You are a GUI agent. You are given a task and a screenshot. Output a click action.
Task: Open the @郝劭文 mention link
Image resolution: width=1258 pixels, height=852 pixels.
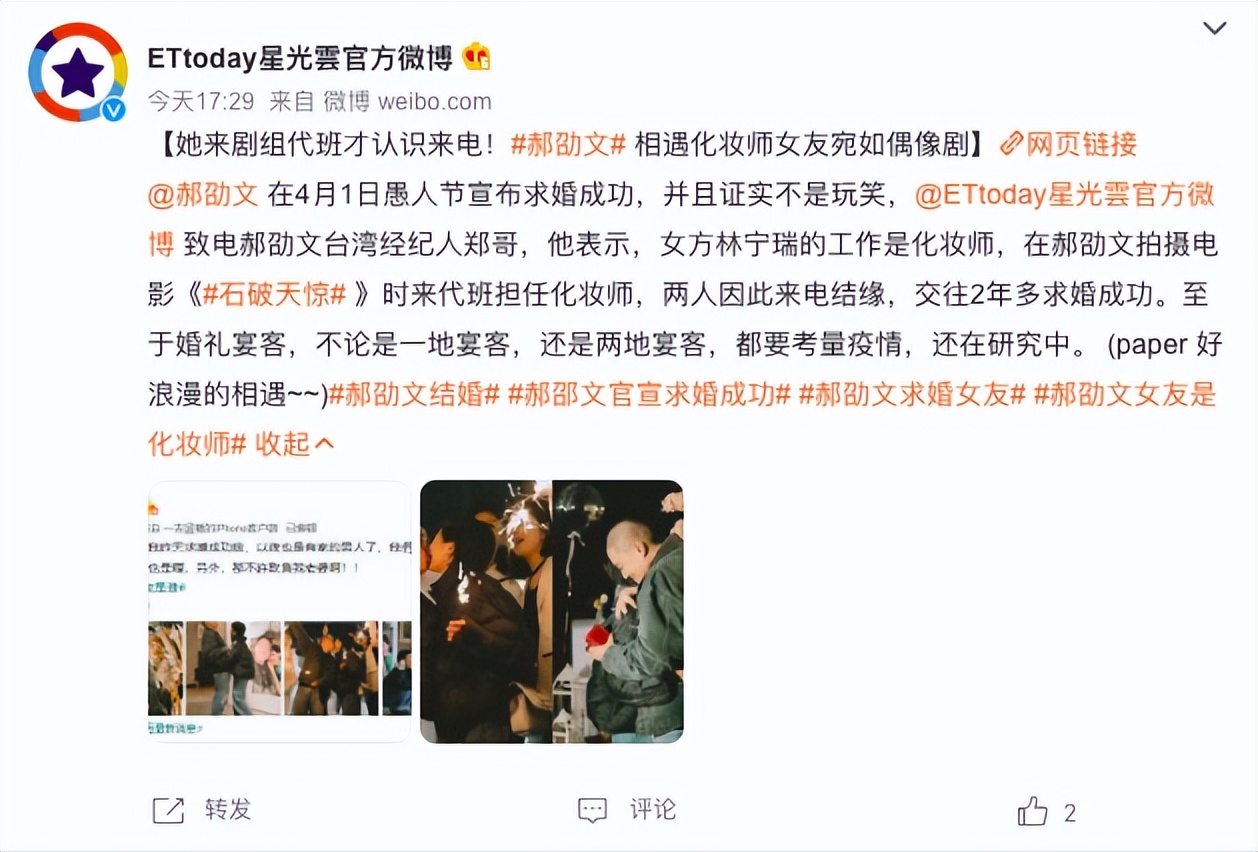203,195
